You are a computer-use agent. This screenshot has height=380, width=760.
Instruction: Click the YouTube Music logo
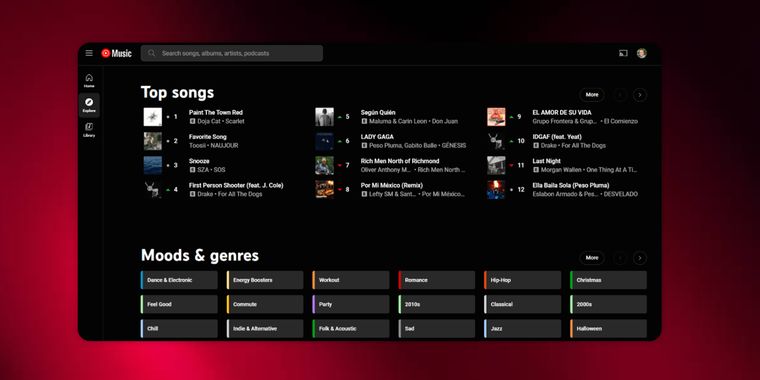(x=116, y=53)
